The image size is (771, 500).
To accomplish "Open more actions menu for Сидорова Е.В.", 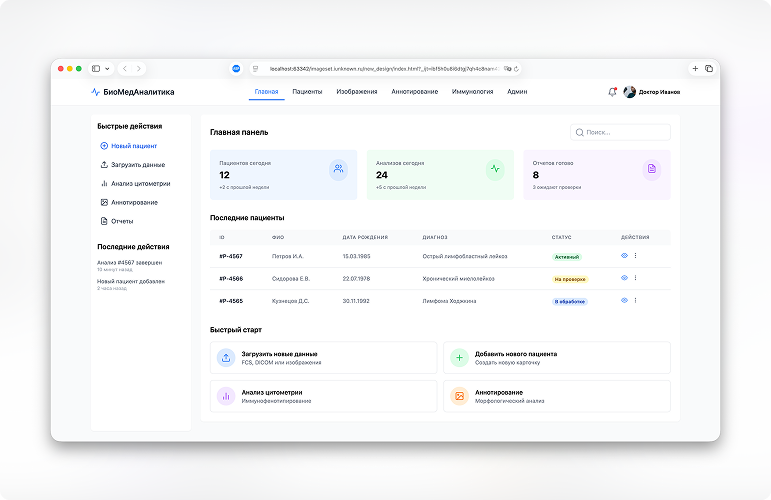I will pos(636,278).
